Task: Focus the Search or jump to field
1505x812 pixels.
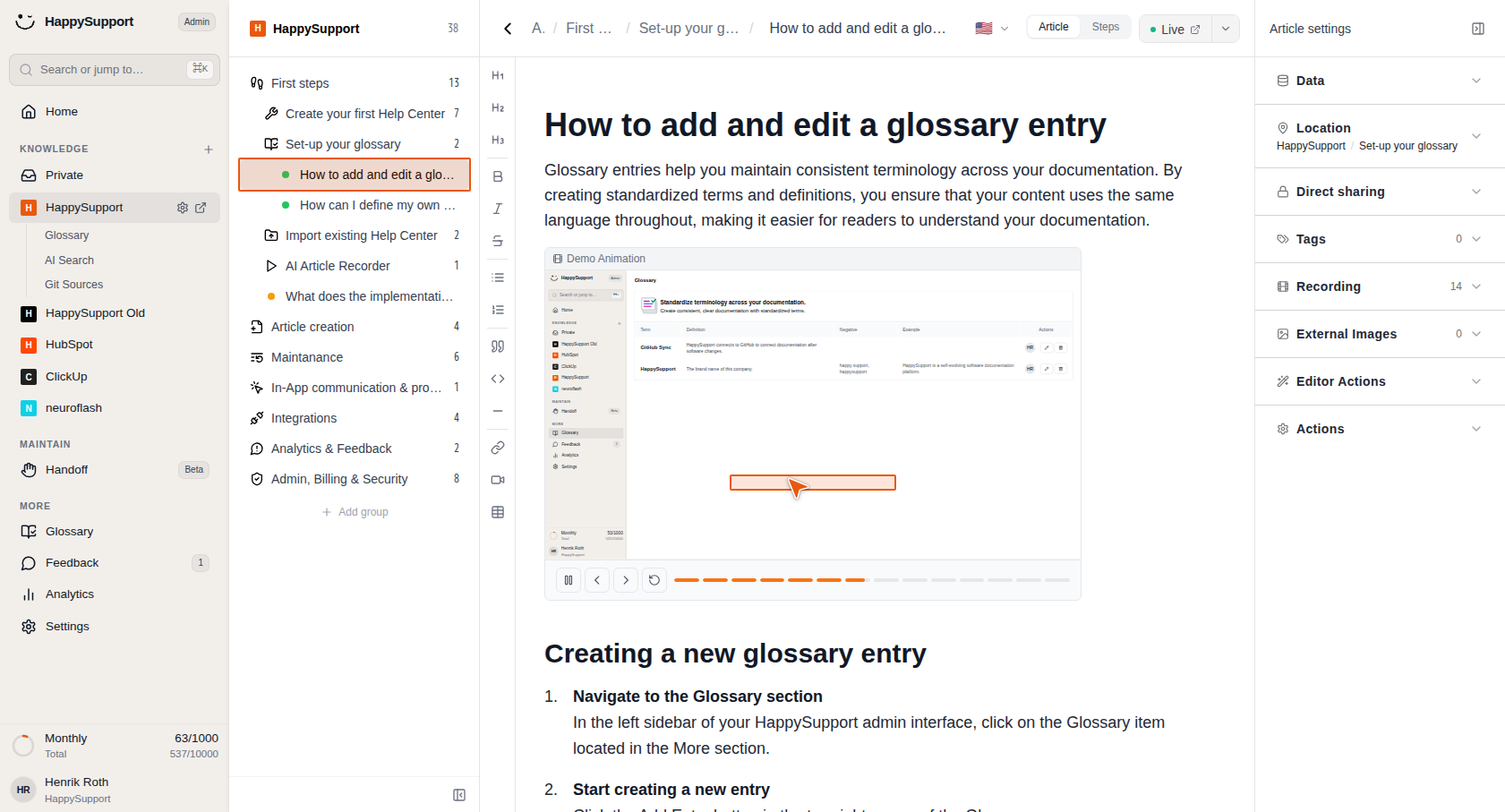Action: [115, 70]
